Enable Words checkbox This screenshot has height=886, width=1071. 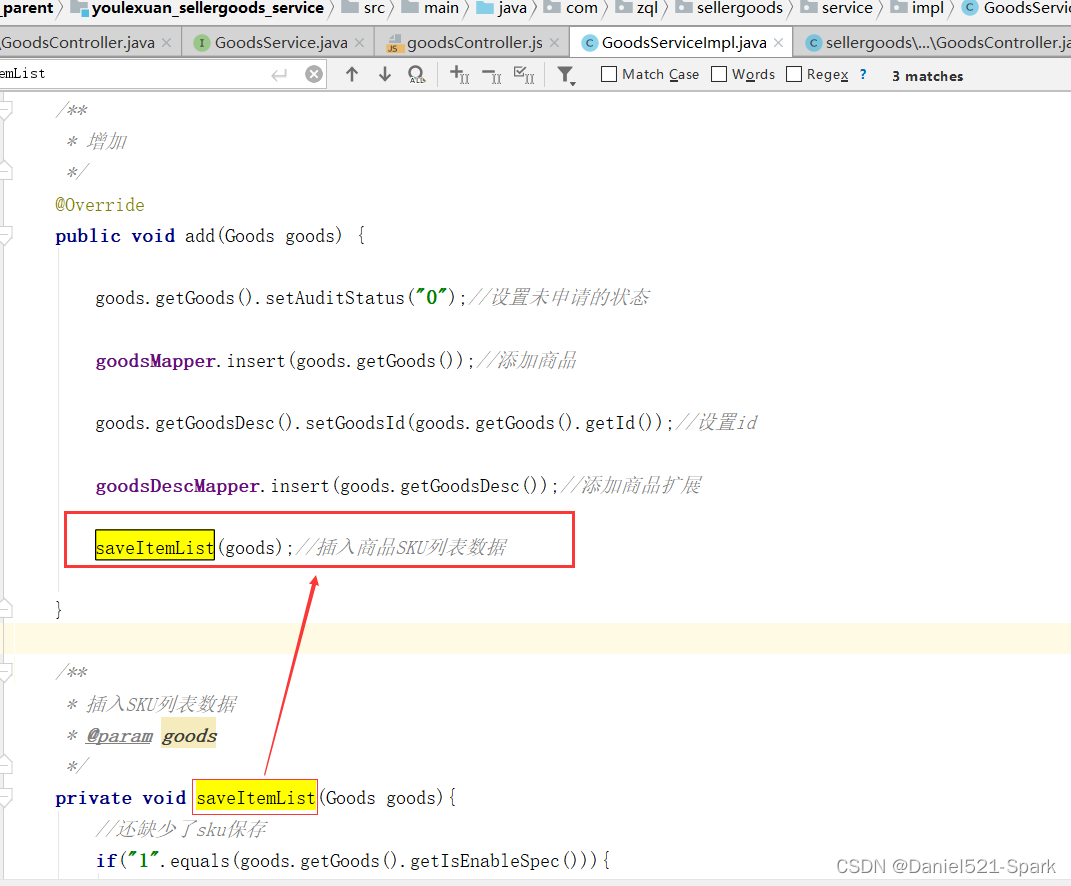point(719,74)
